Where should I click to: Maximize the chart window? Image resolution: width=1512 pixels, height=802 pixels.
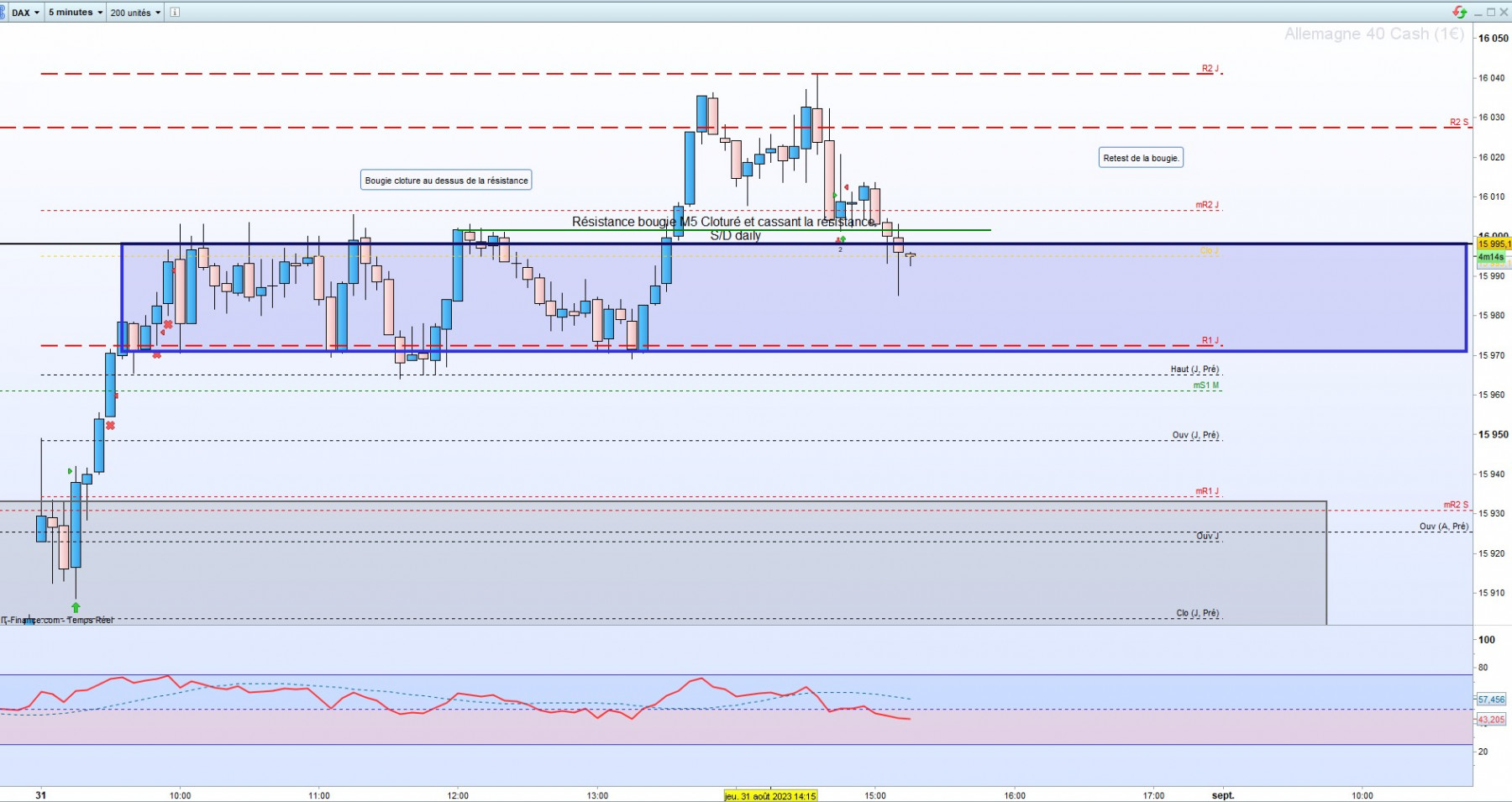[1491, 12]
